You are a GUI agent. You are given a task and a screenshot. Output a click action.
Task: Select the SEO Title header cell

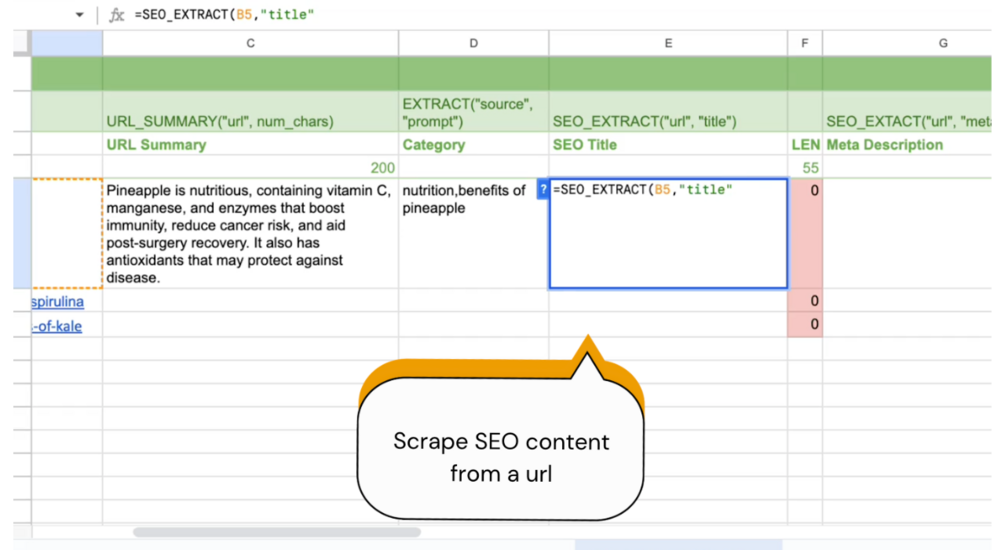(668, 145)
